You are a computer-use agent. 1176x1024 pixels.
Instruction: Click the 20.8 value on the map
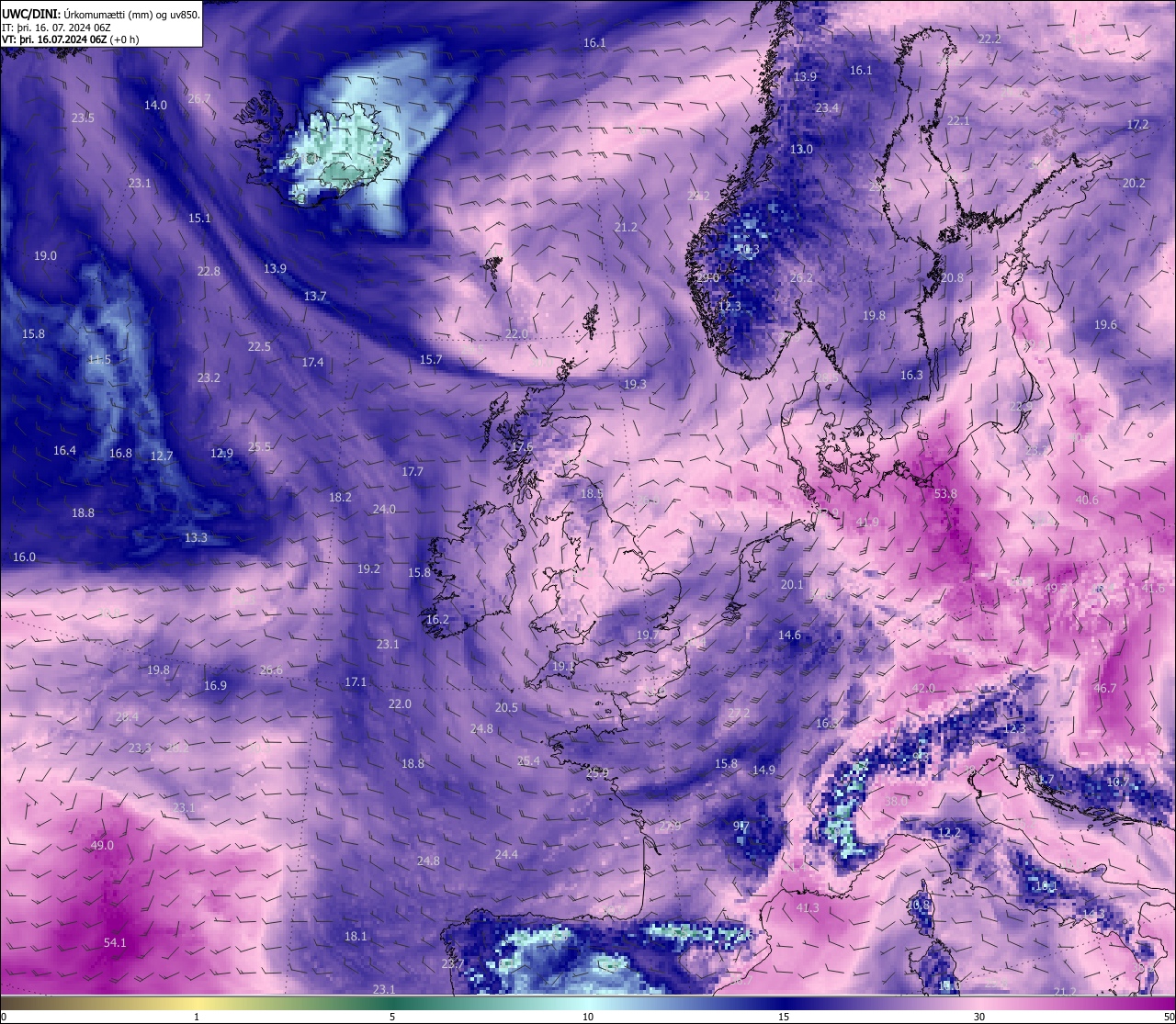[x=952, y=277]
